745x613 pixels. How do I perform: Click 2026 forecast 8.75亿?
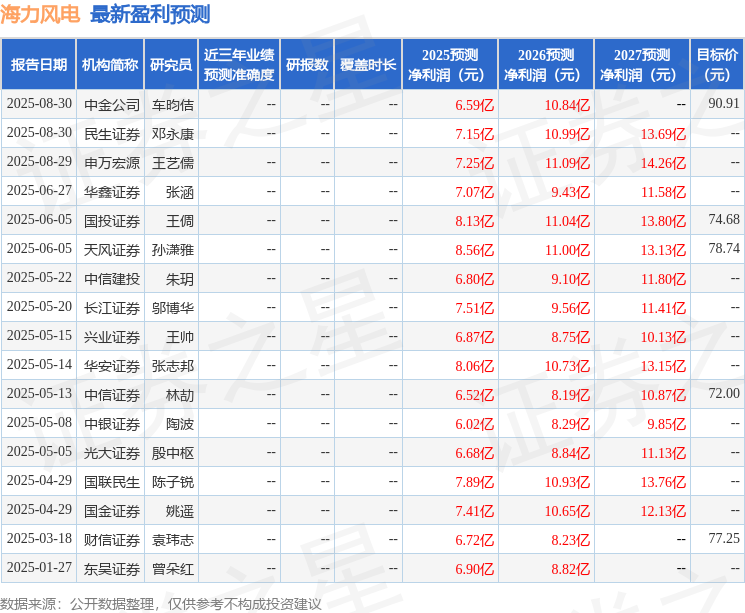coord(571,337)
